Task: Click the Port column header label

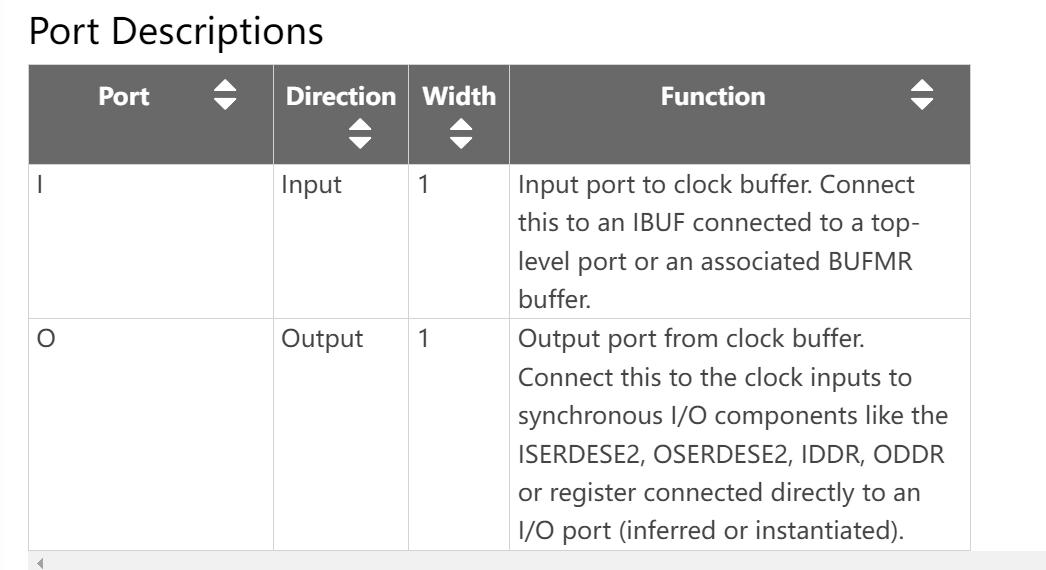Action: coord(123,97)
